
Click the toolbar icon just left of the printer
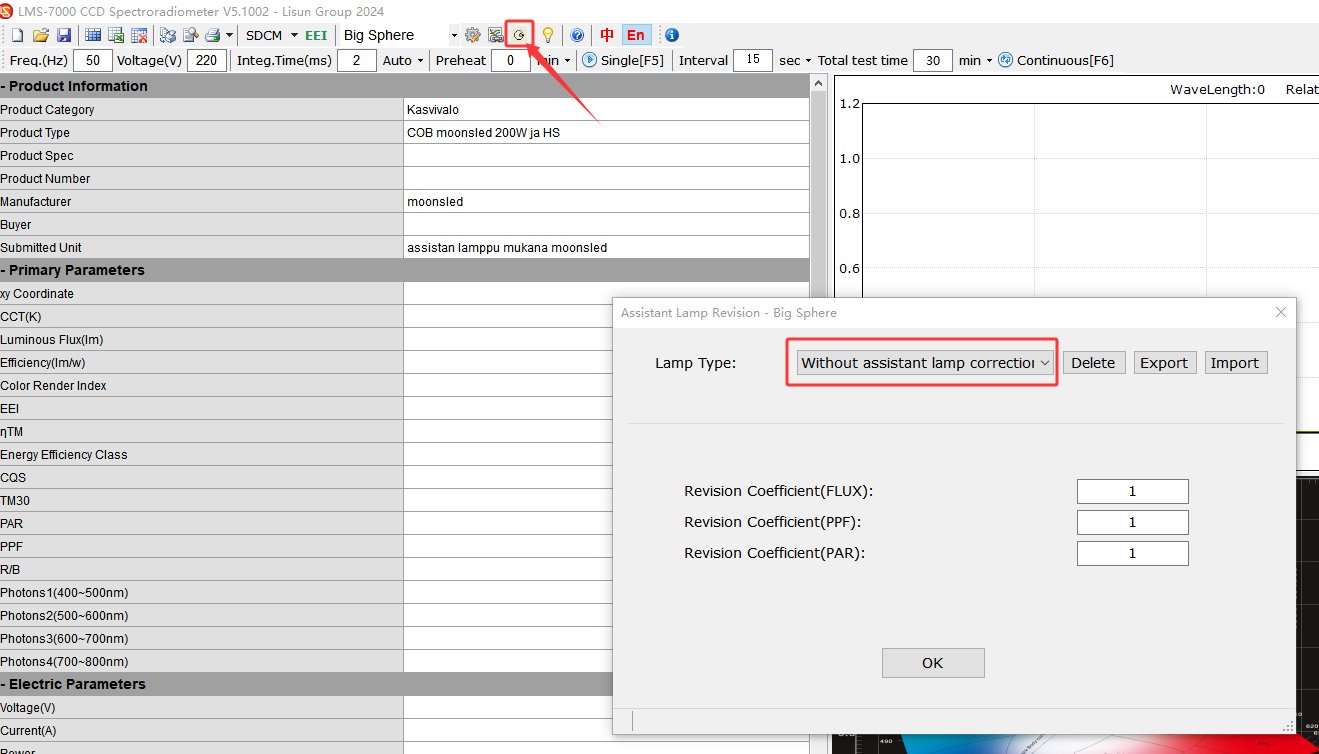coord(190,35)
